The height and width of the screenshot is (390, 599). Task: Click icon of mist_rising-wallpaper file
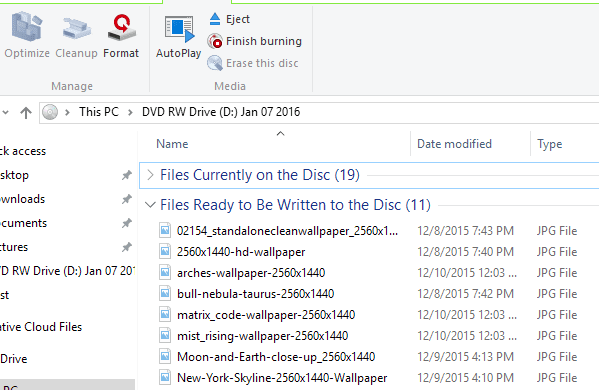[x=165, y=335]
